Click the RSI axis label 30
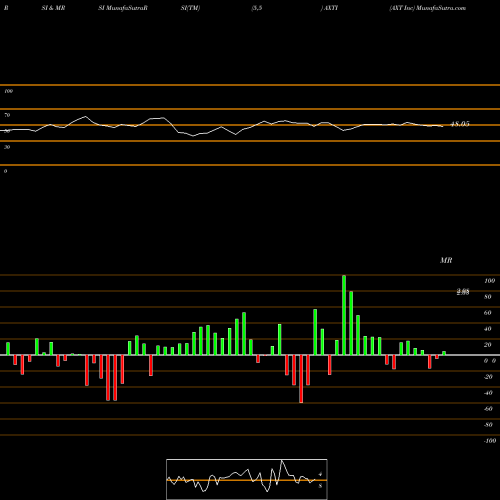Screen dimensions: 500x500 (7, 147)
